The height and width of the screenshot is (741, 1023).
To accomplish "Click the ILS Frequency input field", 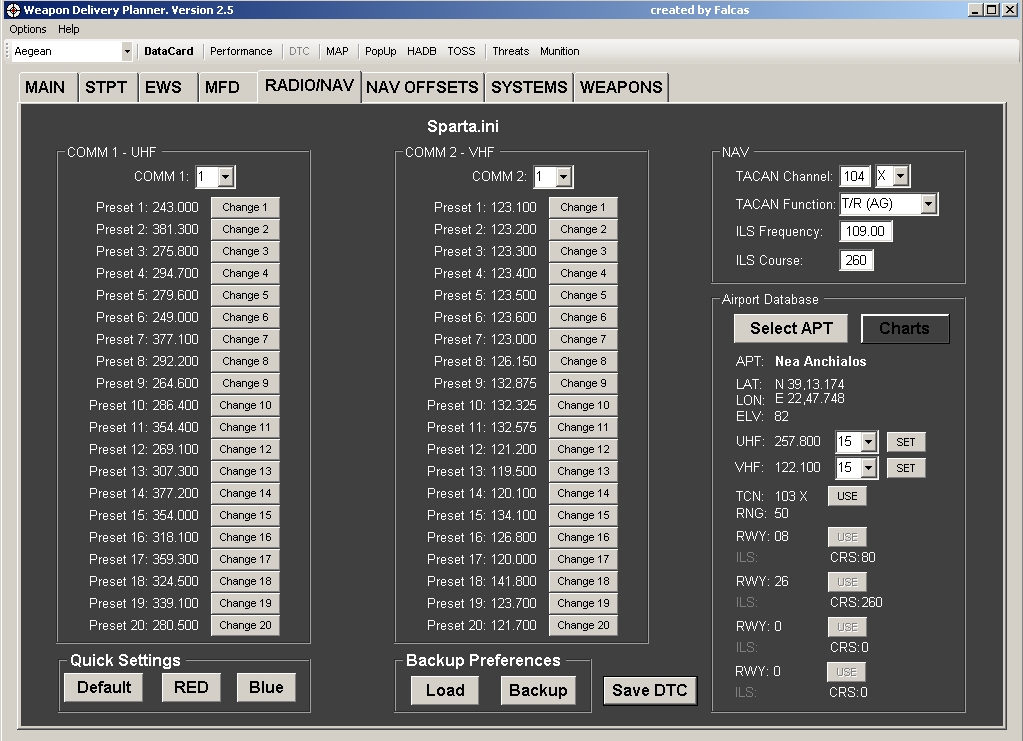I will (865, 232).
